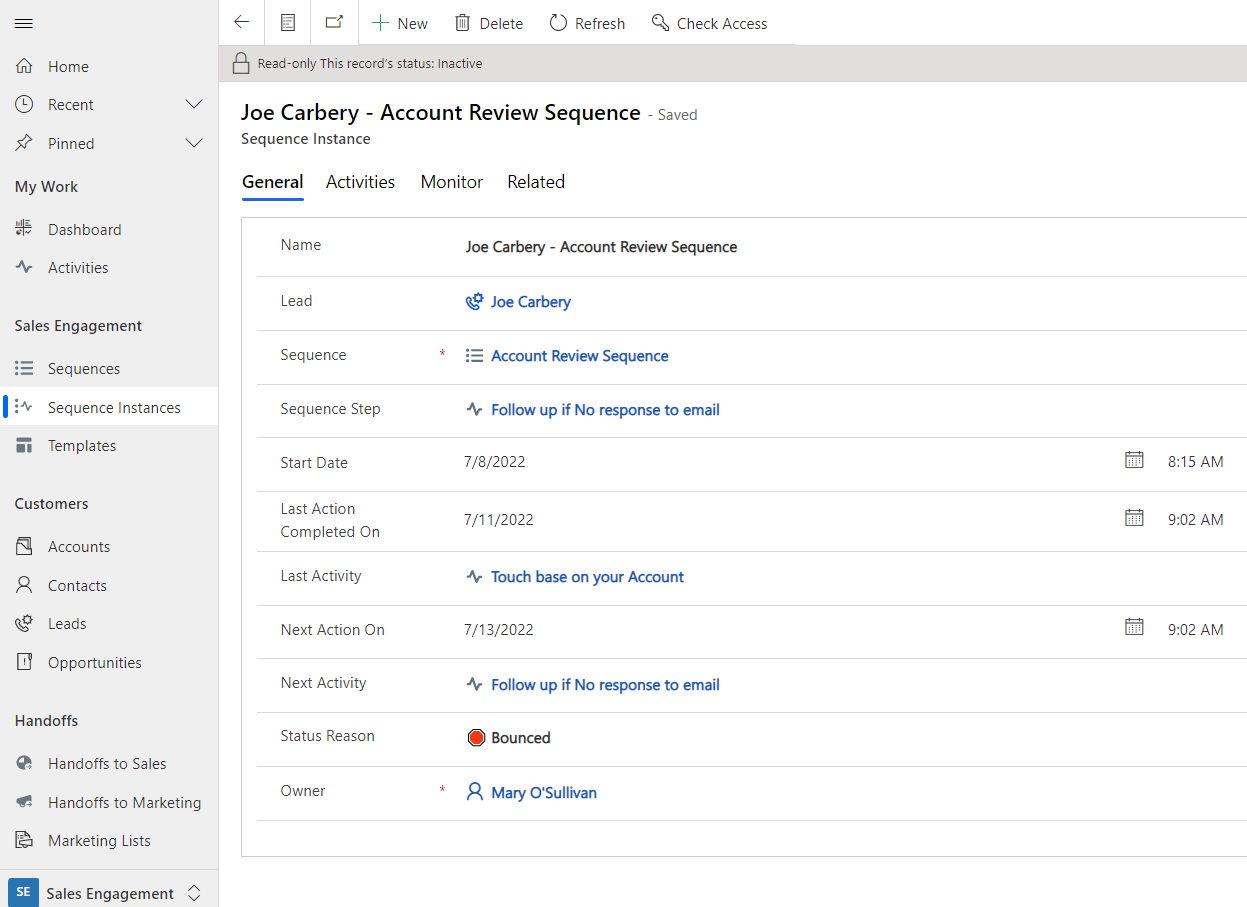Click the Opportunities icon
Viewport: 1247px width, 907px height.
[x=24, y=662]
